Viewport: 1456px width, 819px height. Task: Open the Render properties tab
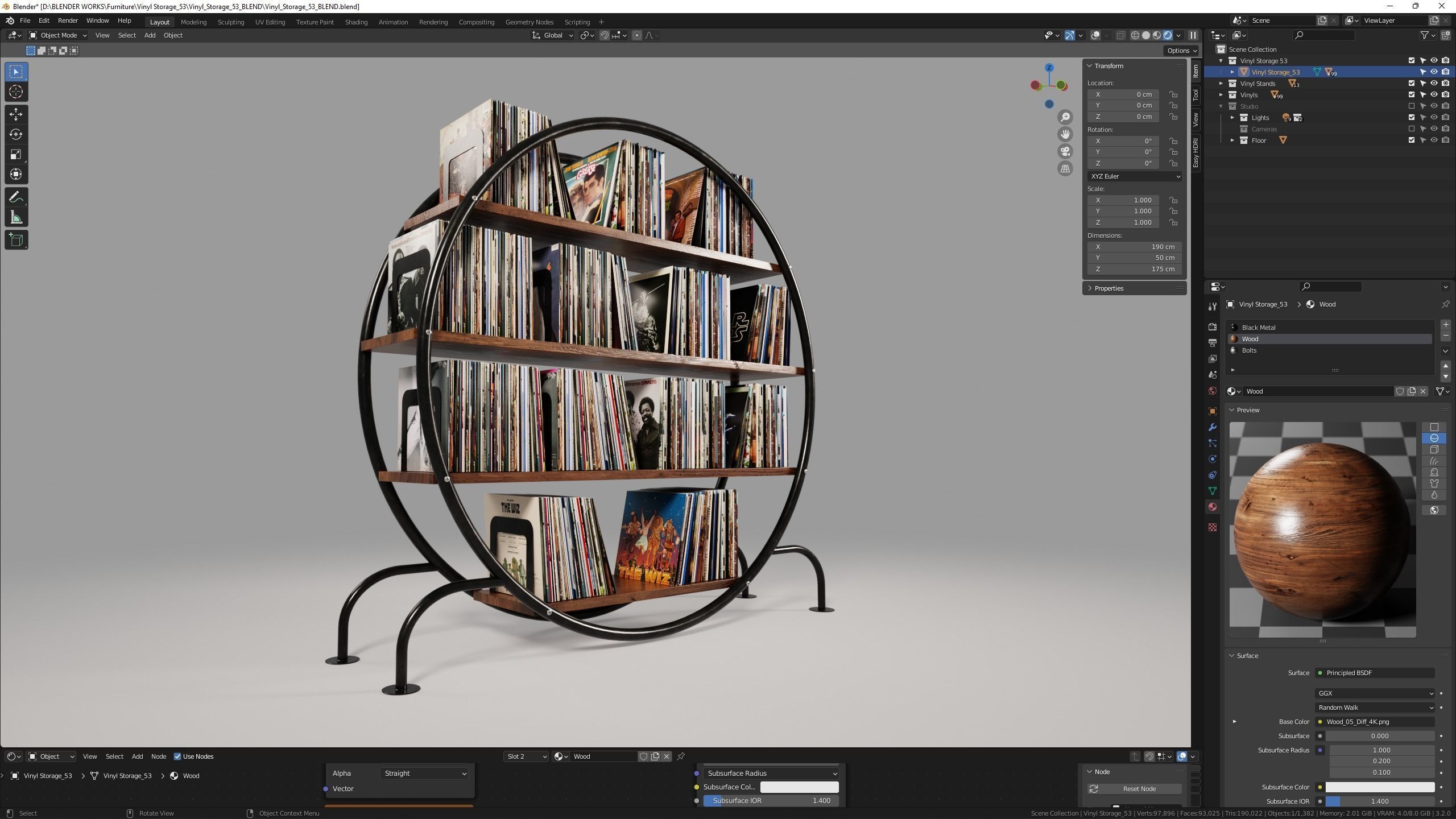tap(1213, 327)
